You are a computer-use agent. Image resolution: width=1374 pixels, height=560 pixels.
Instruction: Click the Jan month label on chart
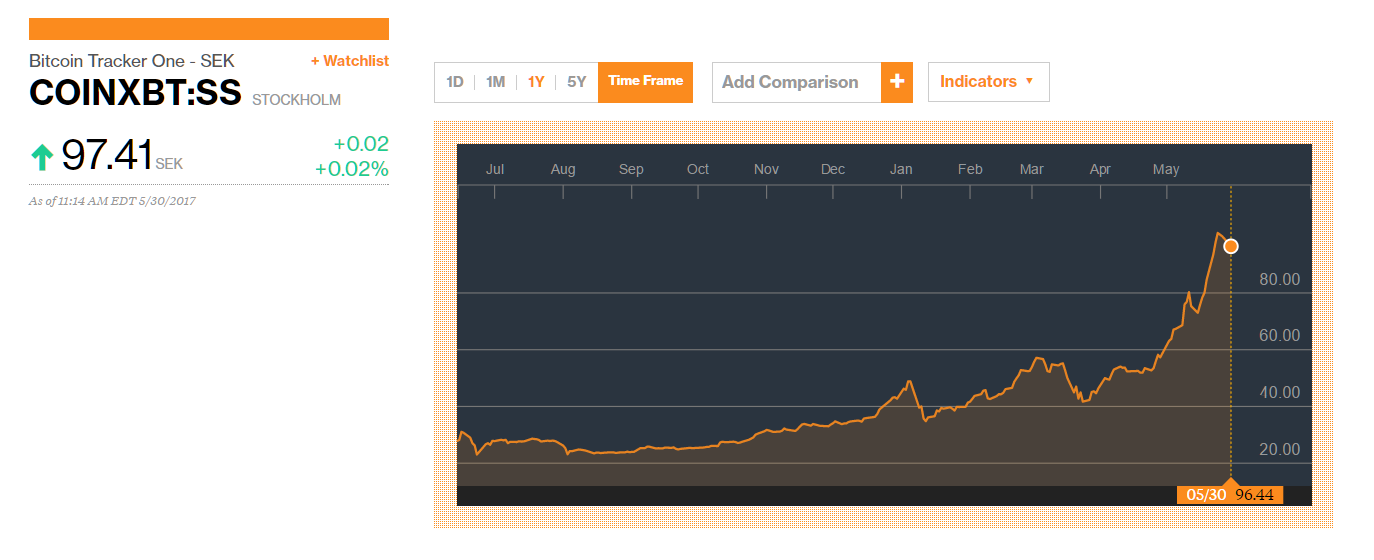pos(901,169)
